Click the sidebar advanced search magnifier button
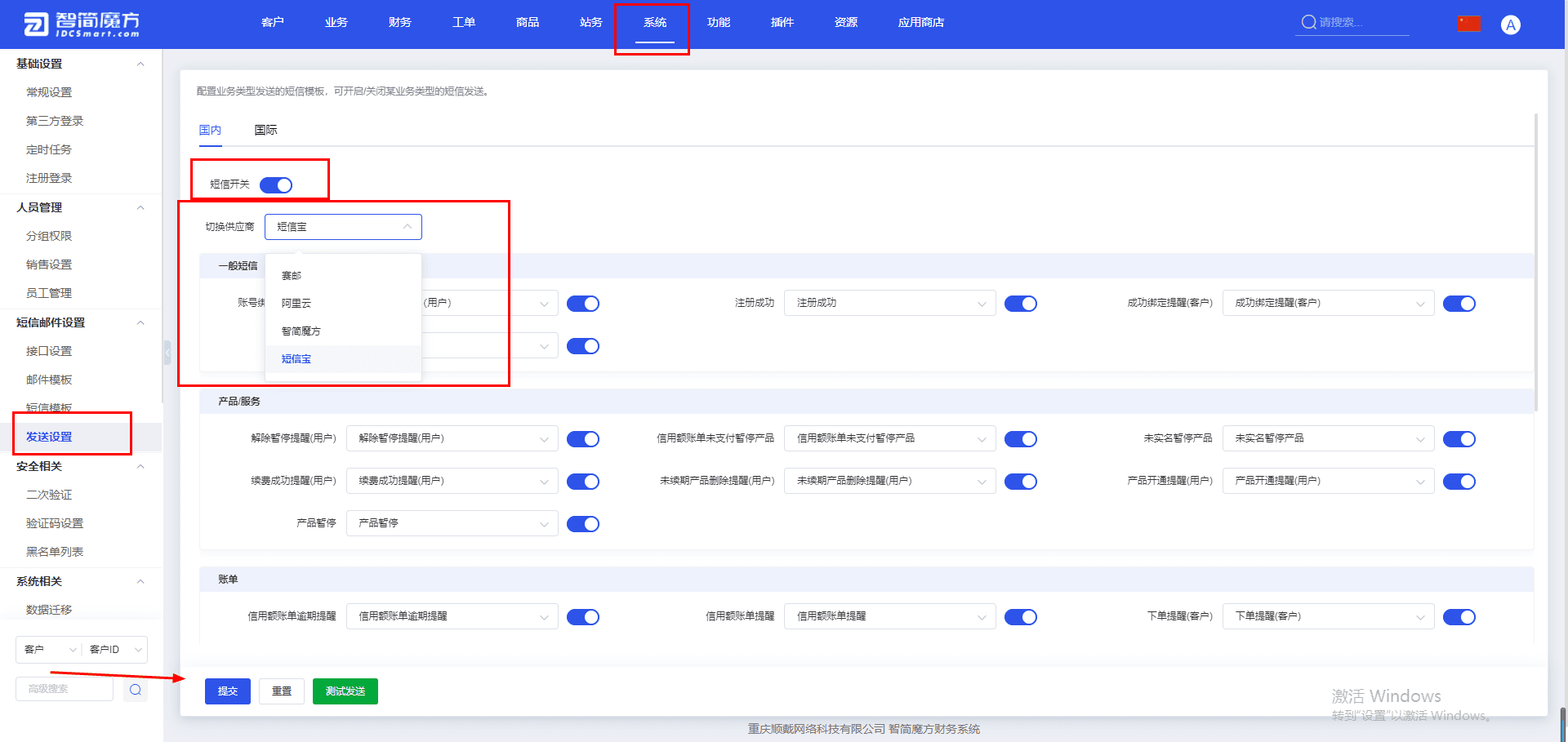The image size is (1568, 742). click(136, 690)
